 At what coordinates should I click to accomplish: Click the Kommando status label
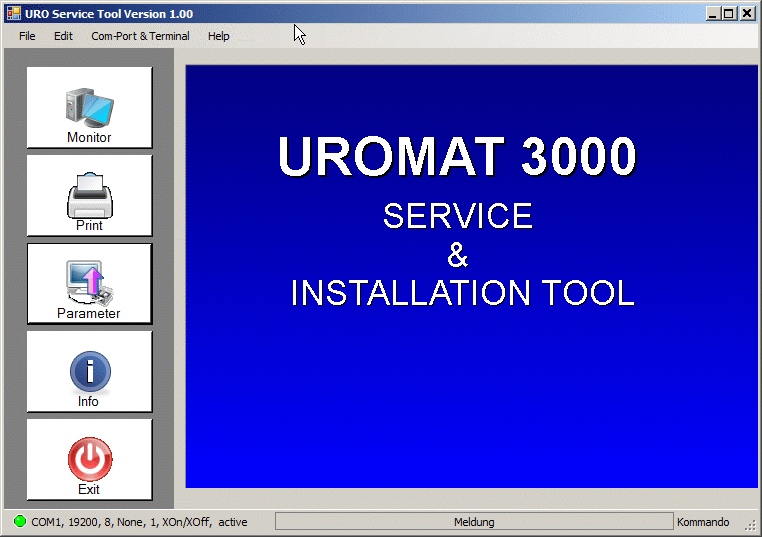pos(703,522)
